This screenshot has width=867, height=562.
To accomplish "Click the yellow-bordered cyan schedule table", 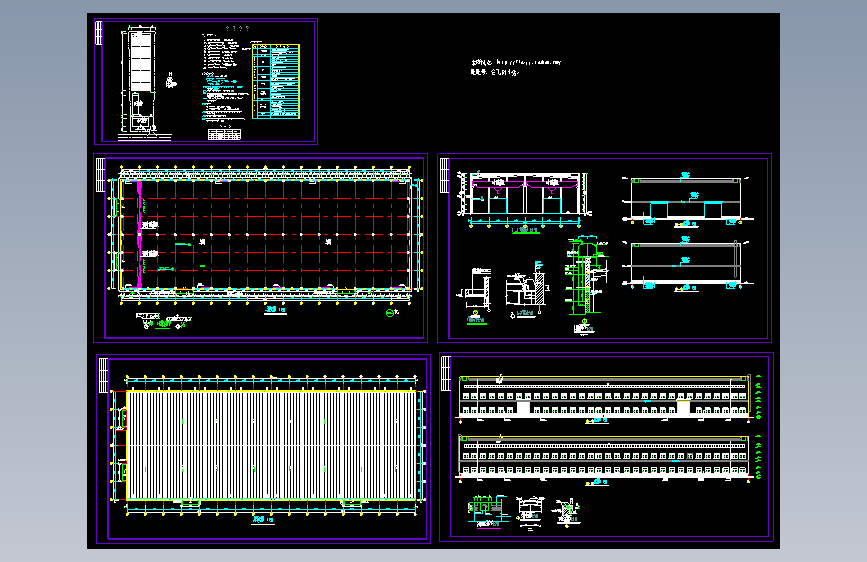I will pyautogui.click(x=276, y=81).
